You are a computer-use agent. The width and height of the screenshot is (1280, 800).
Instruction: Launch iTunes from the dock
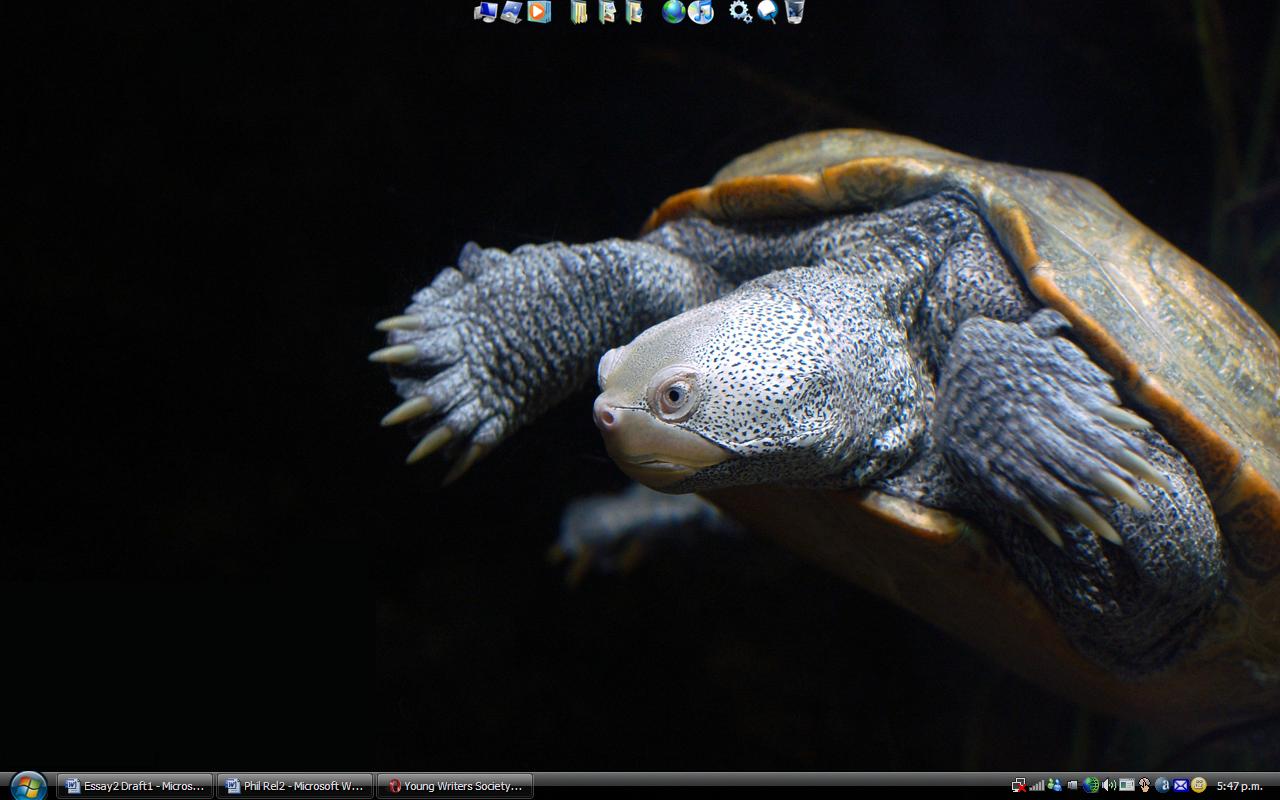coord(701,12)
